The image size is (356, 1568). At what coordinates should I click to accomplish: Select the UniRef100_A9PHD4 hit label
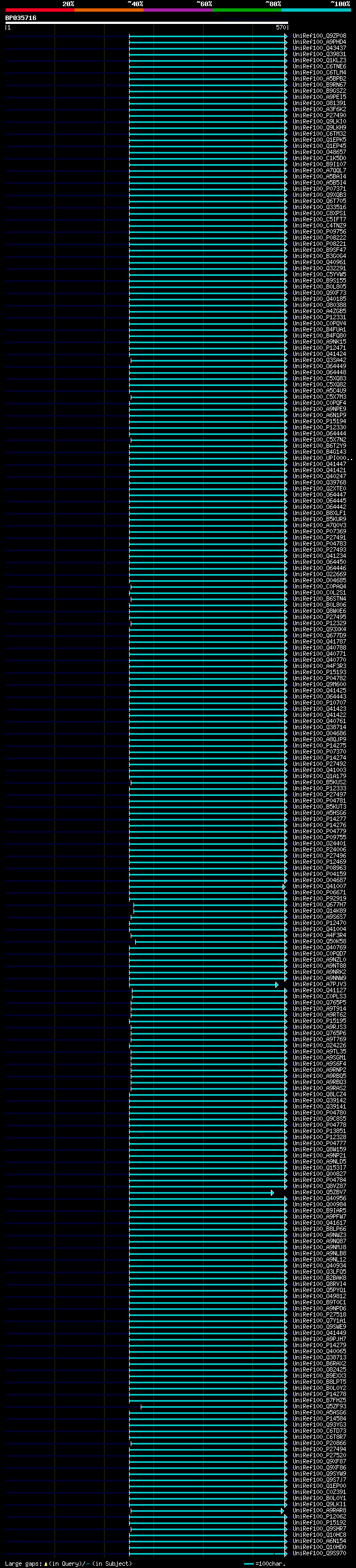tap(319, 42)
